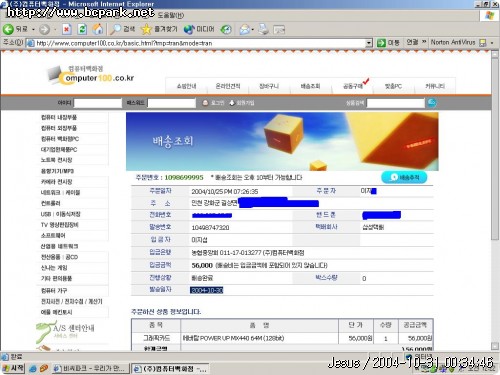Open the 쇼핑안내 shopping guide tab
This screenshot has height=375, width=500.
click(186, 86)
